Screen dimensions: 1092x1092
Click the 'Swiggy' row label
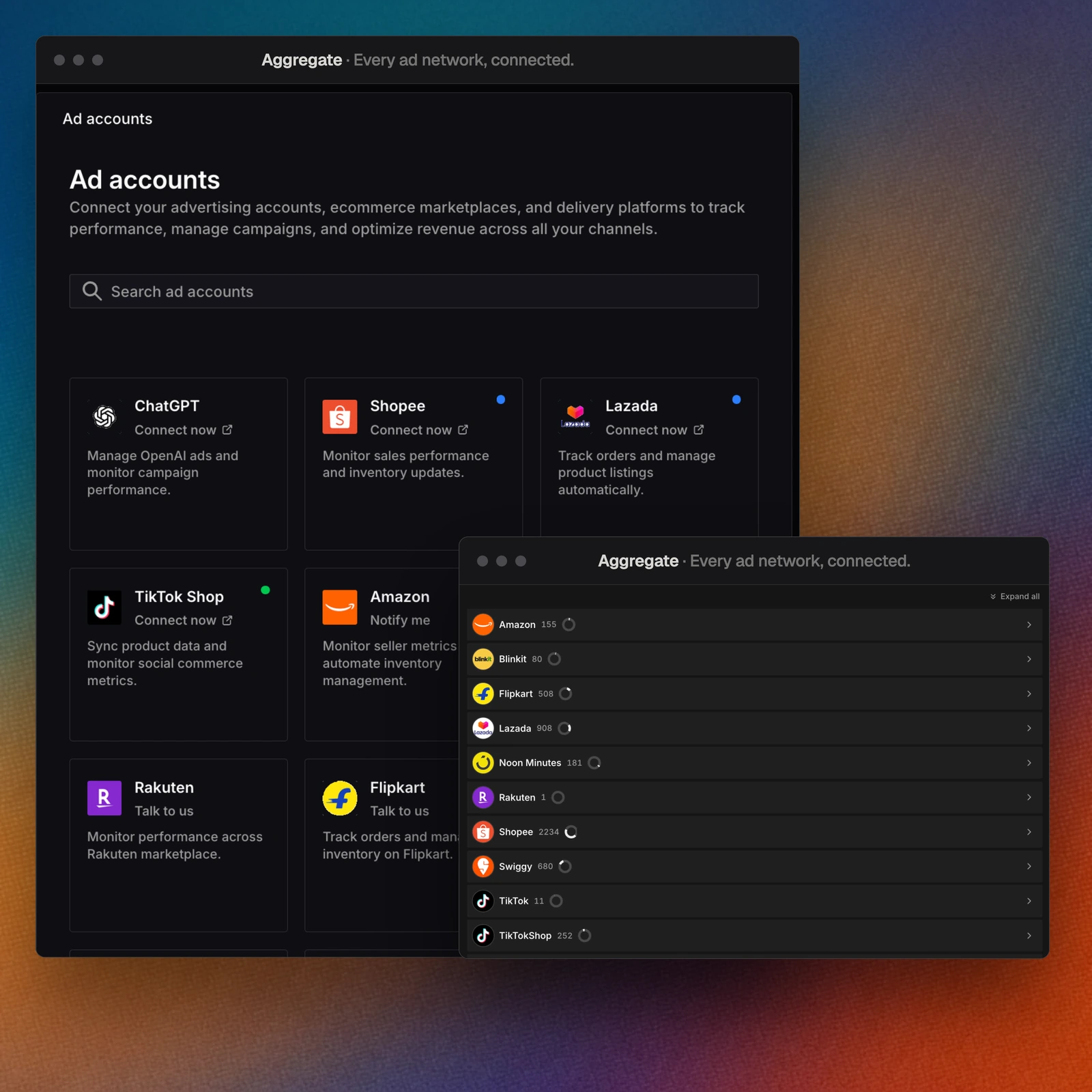[515, 867]
